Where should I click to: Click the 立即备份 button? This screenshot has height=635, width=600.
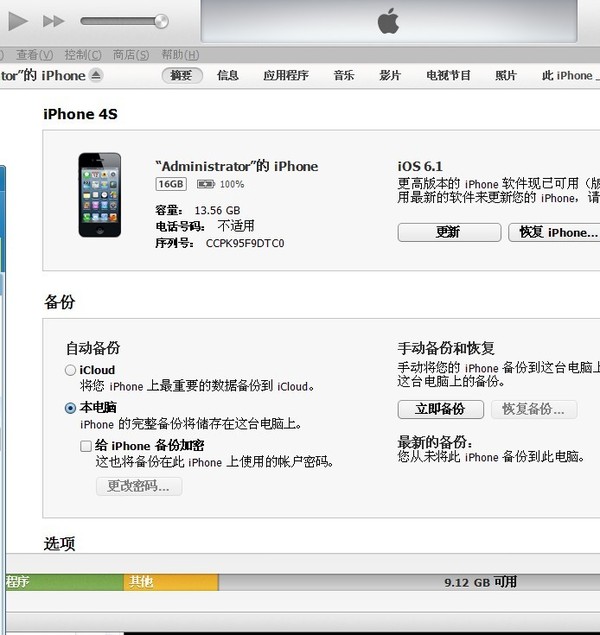(x=440, y=409)
